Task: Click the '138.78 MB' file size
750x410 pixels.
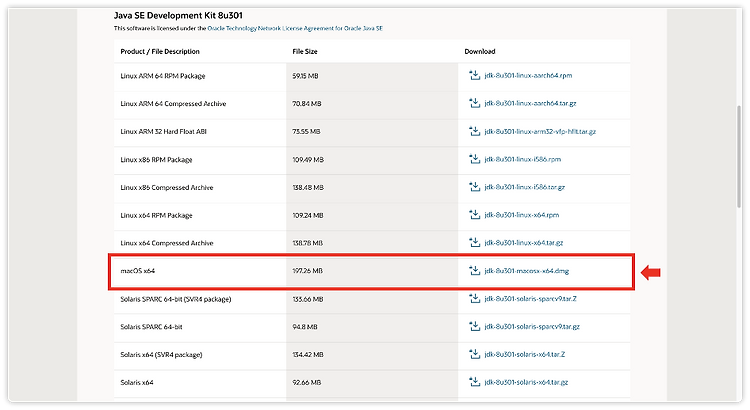Action: click(x=308, y=243)
